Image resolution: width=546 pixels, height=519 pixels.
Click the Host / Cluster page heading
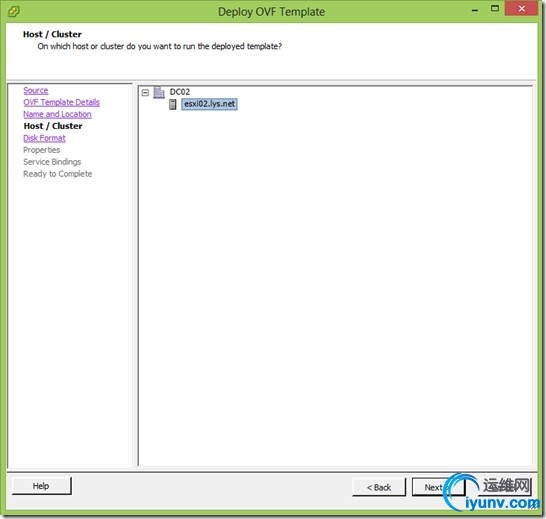tap(52, 34)
